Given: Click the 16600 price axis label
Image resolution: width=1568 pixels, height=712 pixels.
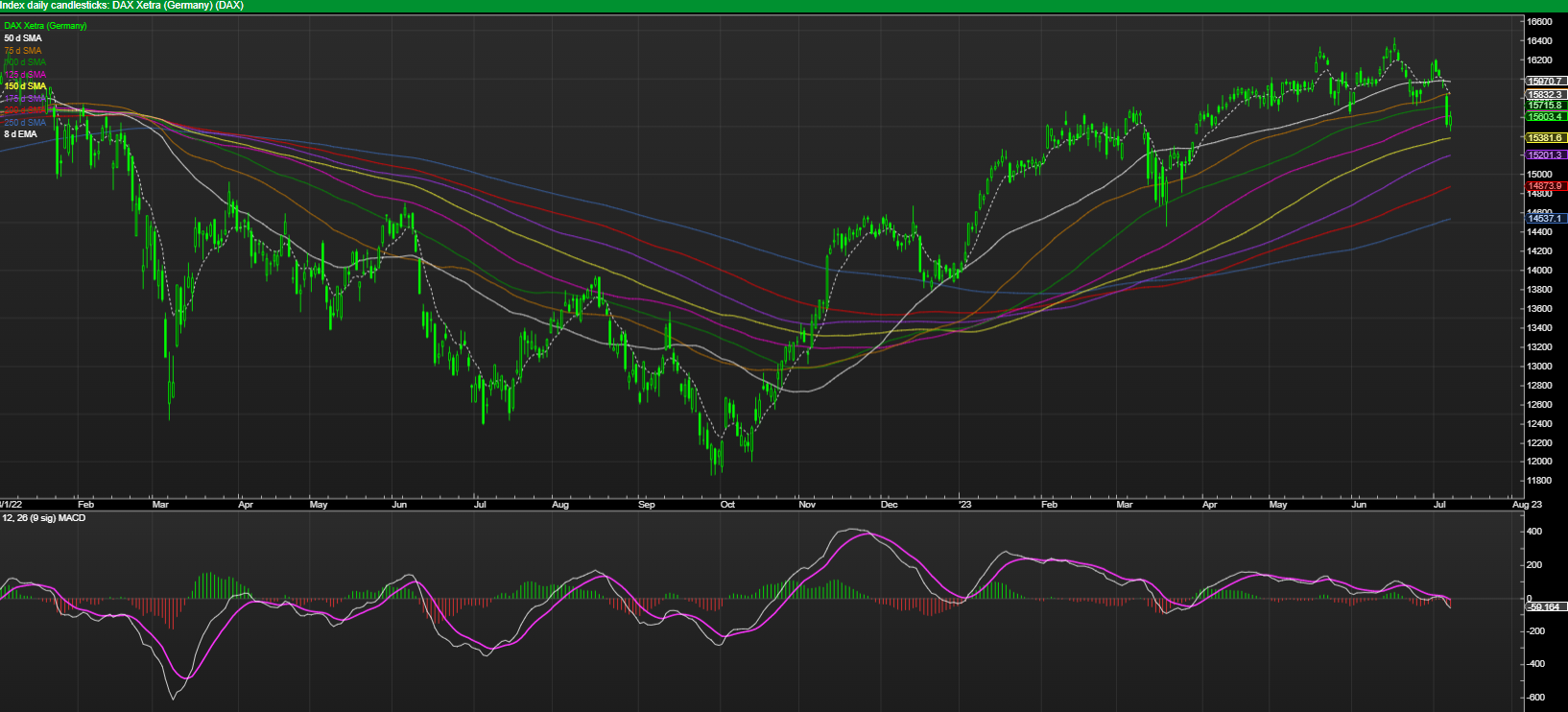Looking at the screenshot, I should coord(1540,21).
